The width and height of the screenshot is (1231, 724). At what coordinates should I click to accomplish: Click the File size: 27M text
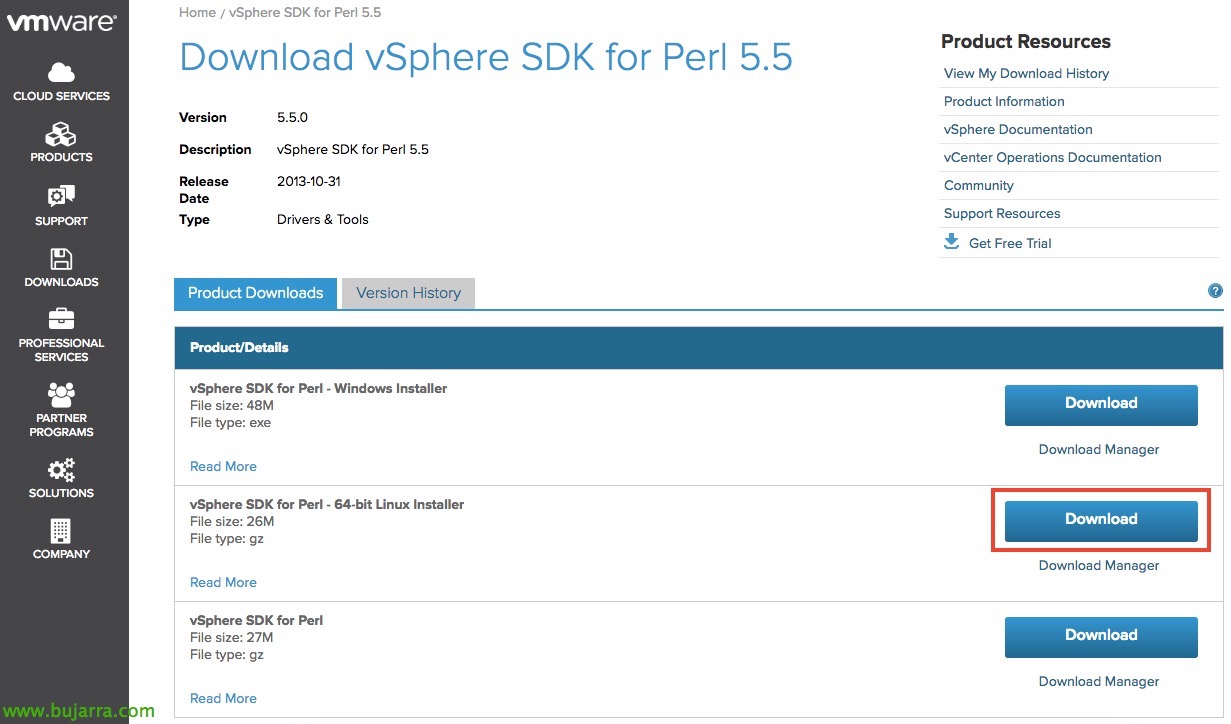pyautogui.click(x=232, y=638)
